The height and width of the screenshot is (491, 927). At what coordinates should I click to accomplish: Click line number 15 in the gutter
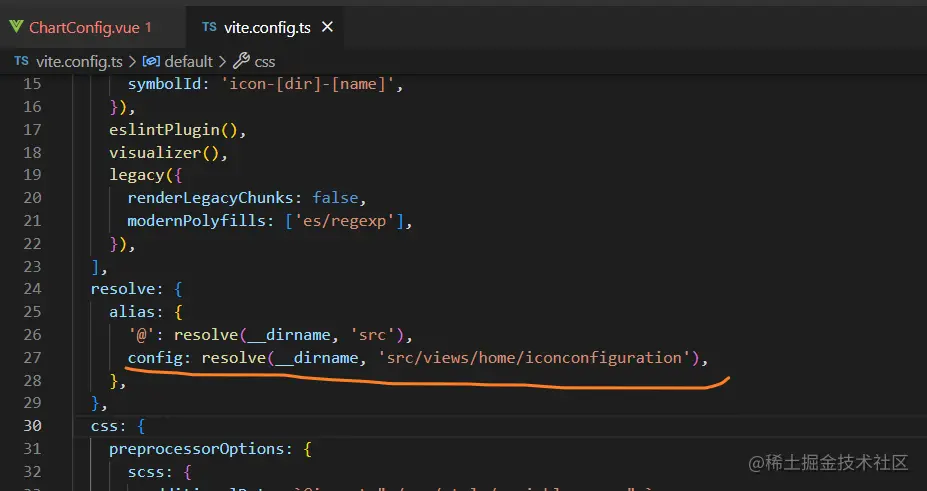coord(32,84)
